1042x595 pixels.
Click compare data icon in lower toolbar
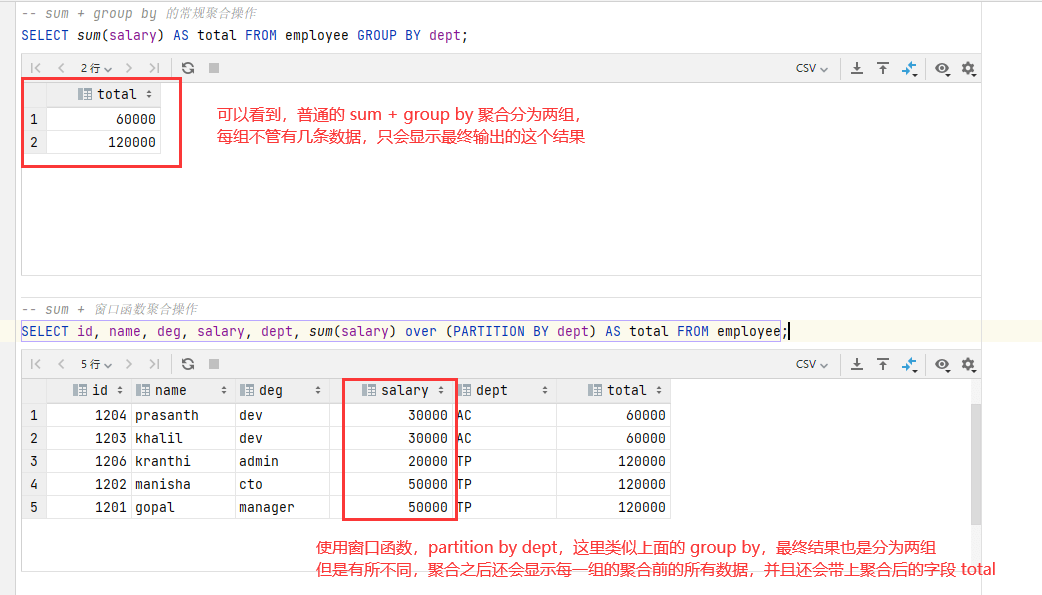coord(909,364)
